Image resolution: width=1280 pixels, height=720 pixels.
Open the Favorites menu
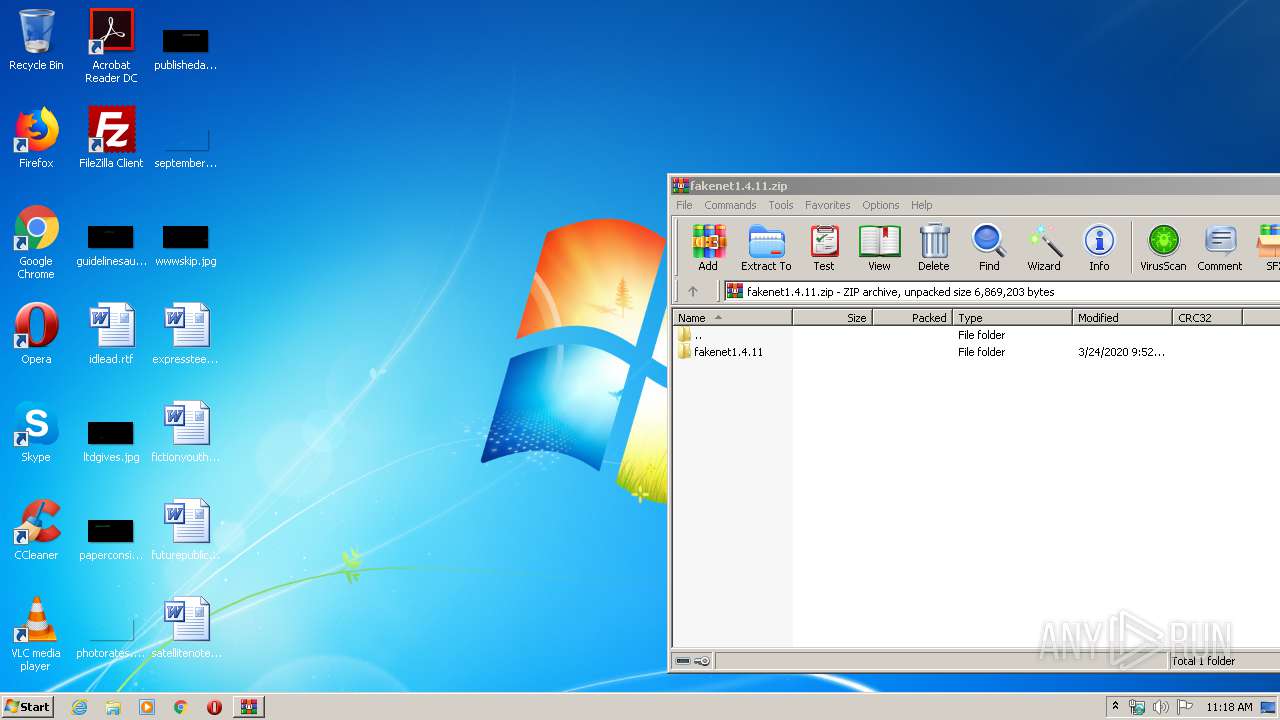pos(828,205)
